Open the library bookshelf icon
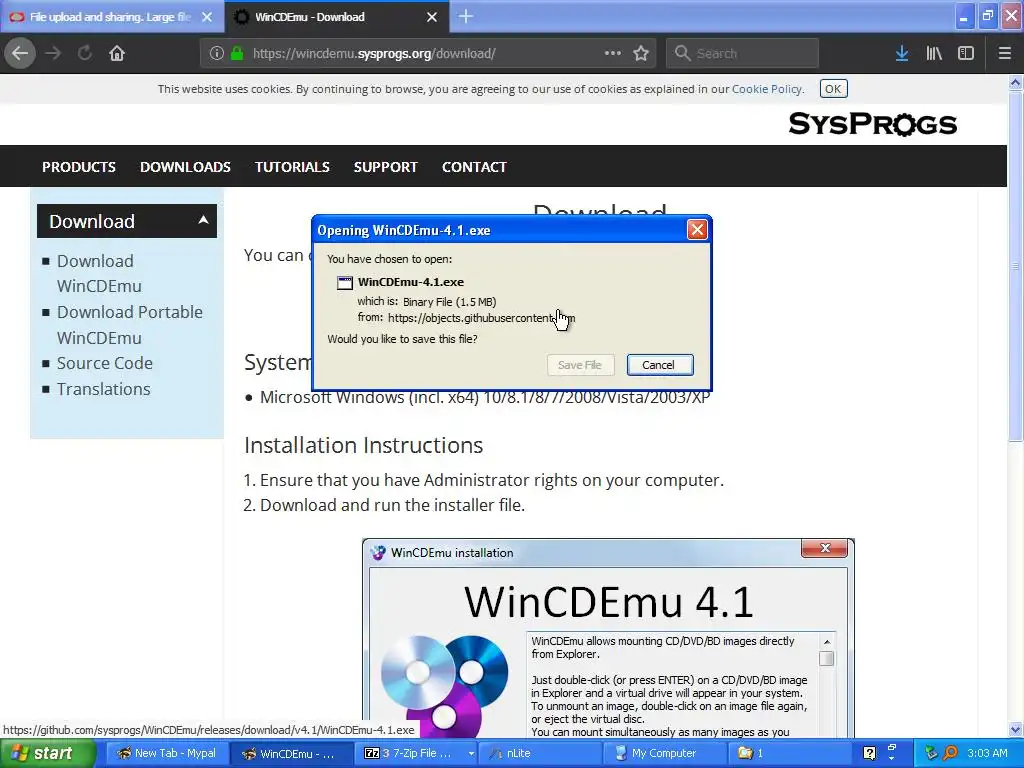The width and height of the screenshot is (1024, 768). tap(934, 54)
